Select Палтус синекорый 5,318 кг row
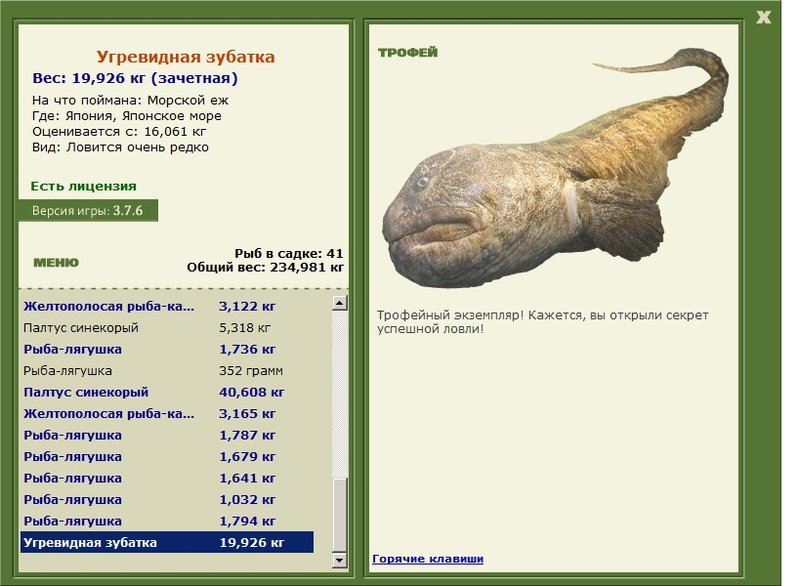Screen dimensions: 800x586 (x=167, y=328)
